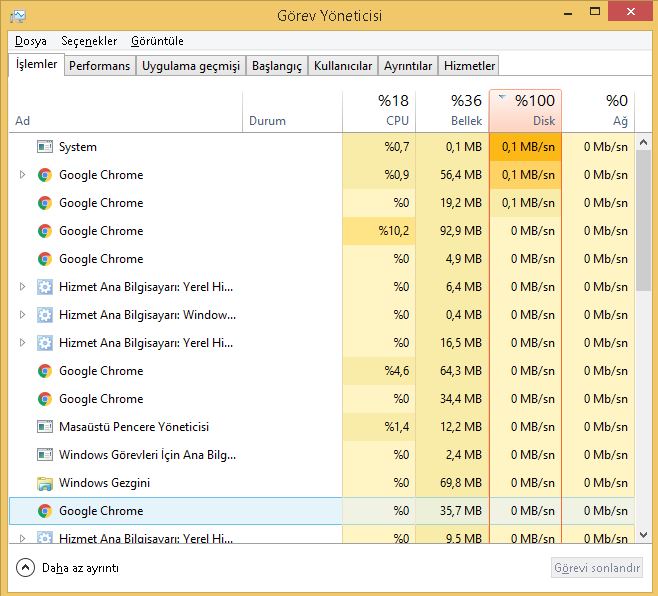Click the %0,7 CPU value cell
Viewport: 658px width, 596px height.
(379, 147)
